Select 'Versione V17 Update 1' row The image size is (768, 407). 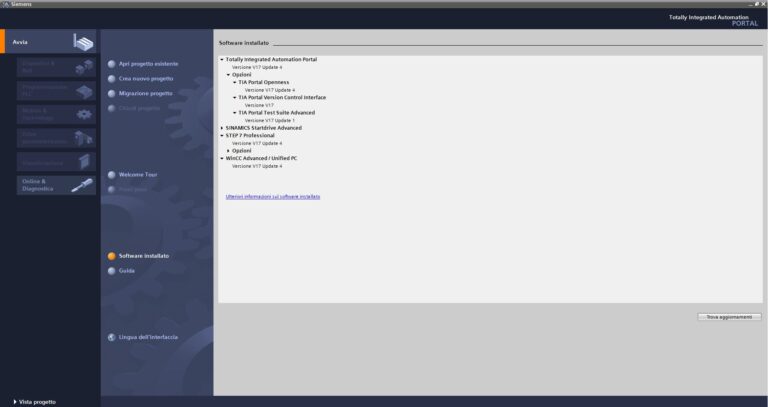pos(270,120)
